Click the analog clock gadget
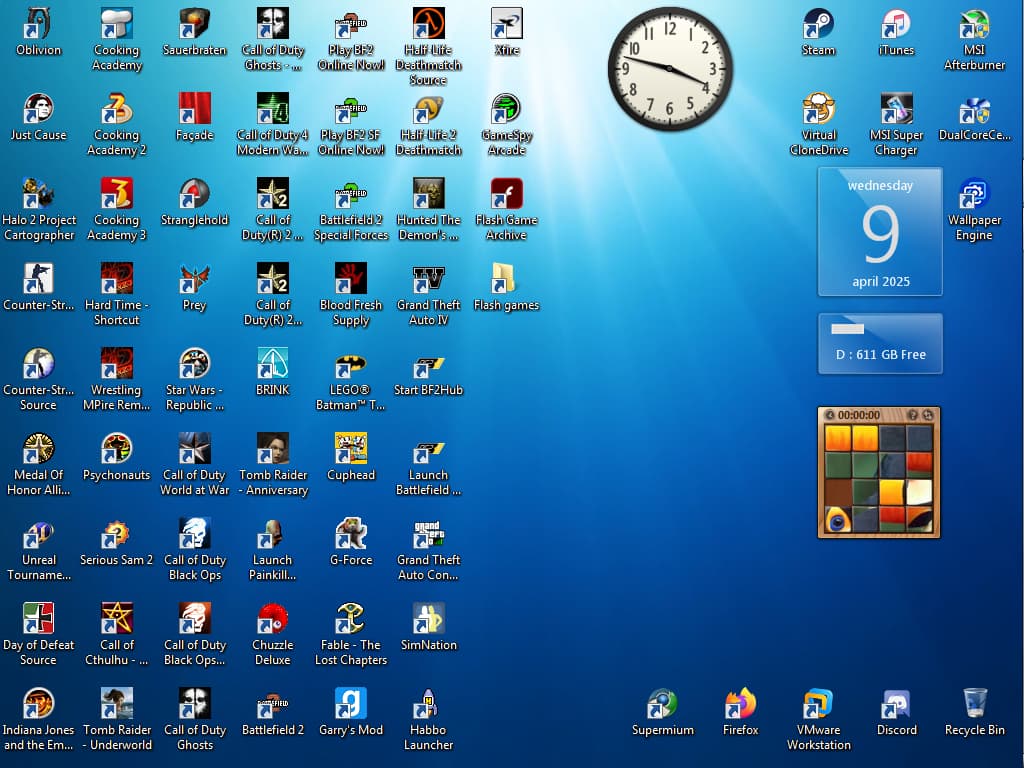This screenshot has width=1024, height=768. click(x=670, y=69)
